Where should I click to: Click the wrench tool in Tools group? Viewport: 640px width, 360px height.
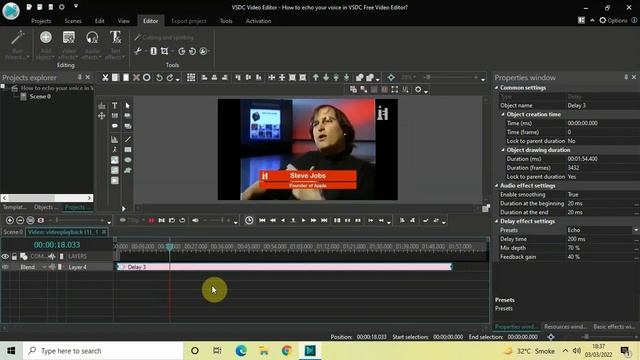(x=138, y=51)
